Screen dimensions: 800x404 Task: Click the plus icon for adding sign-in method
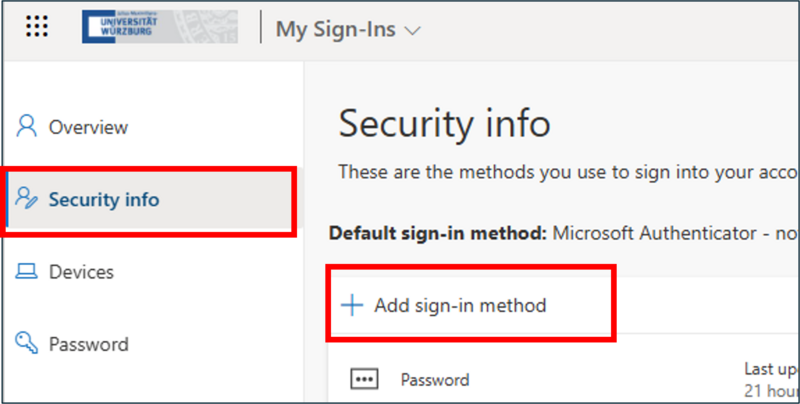[x=352, y=305]
